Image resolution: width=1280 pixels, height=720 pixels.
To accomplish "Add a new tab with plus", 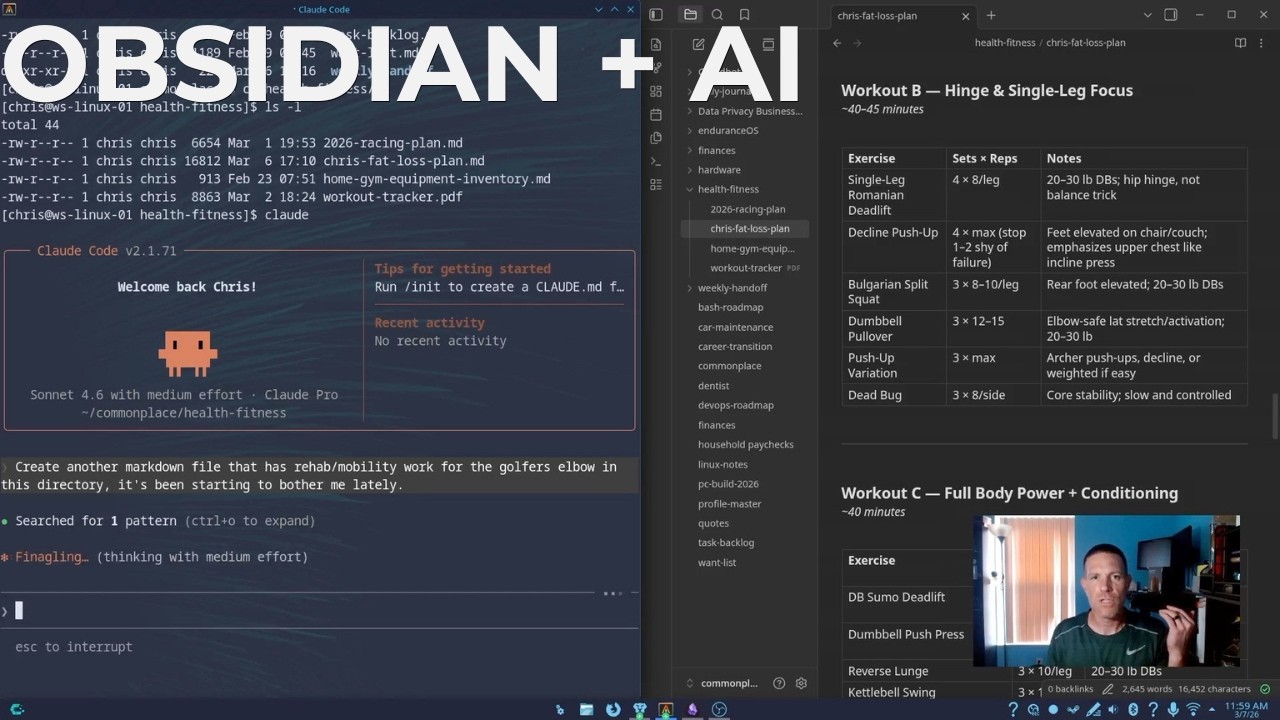I will click(x=991, y=15).
